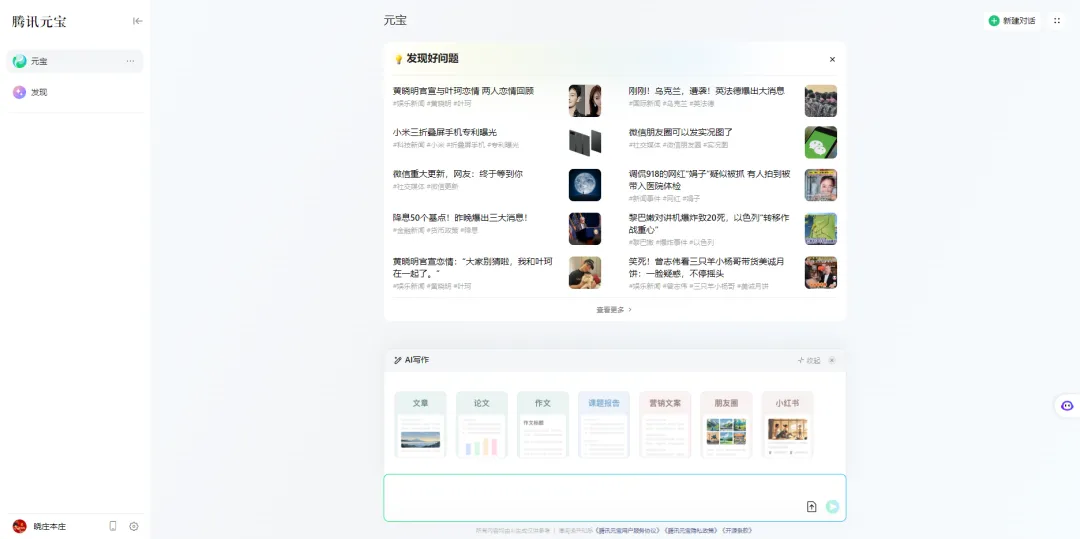Viewport: 1080px width, 539px height.
Task: Open the 开源条款 link
Action: coord(737,531)
